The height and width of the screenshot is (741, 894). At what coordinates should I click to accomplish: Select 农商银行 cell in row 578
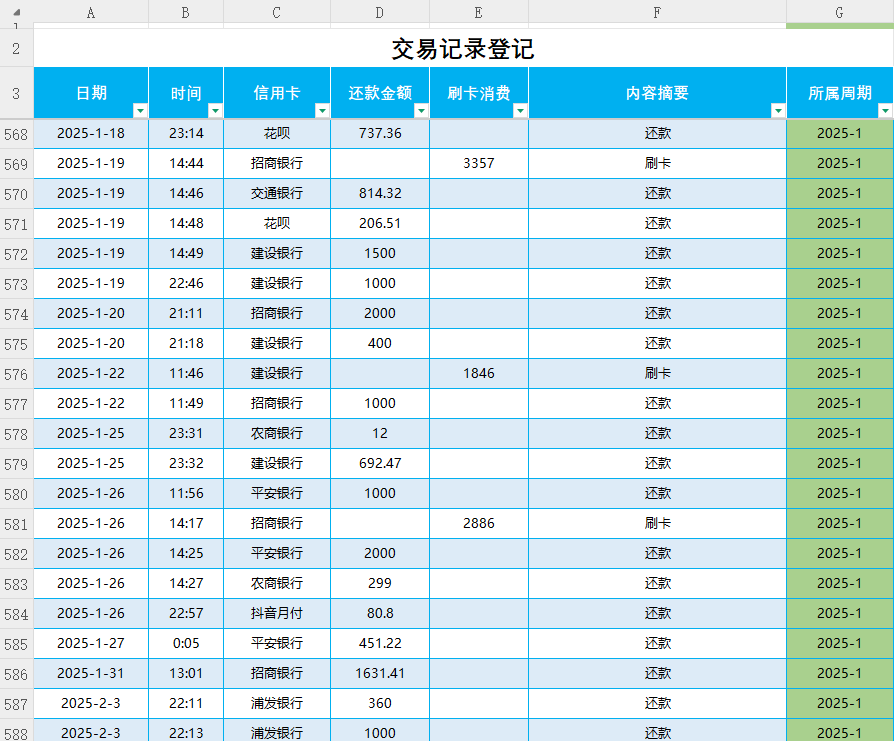coord(277,434)
